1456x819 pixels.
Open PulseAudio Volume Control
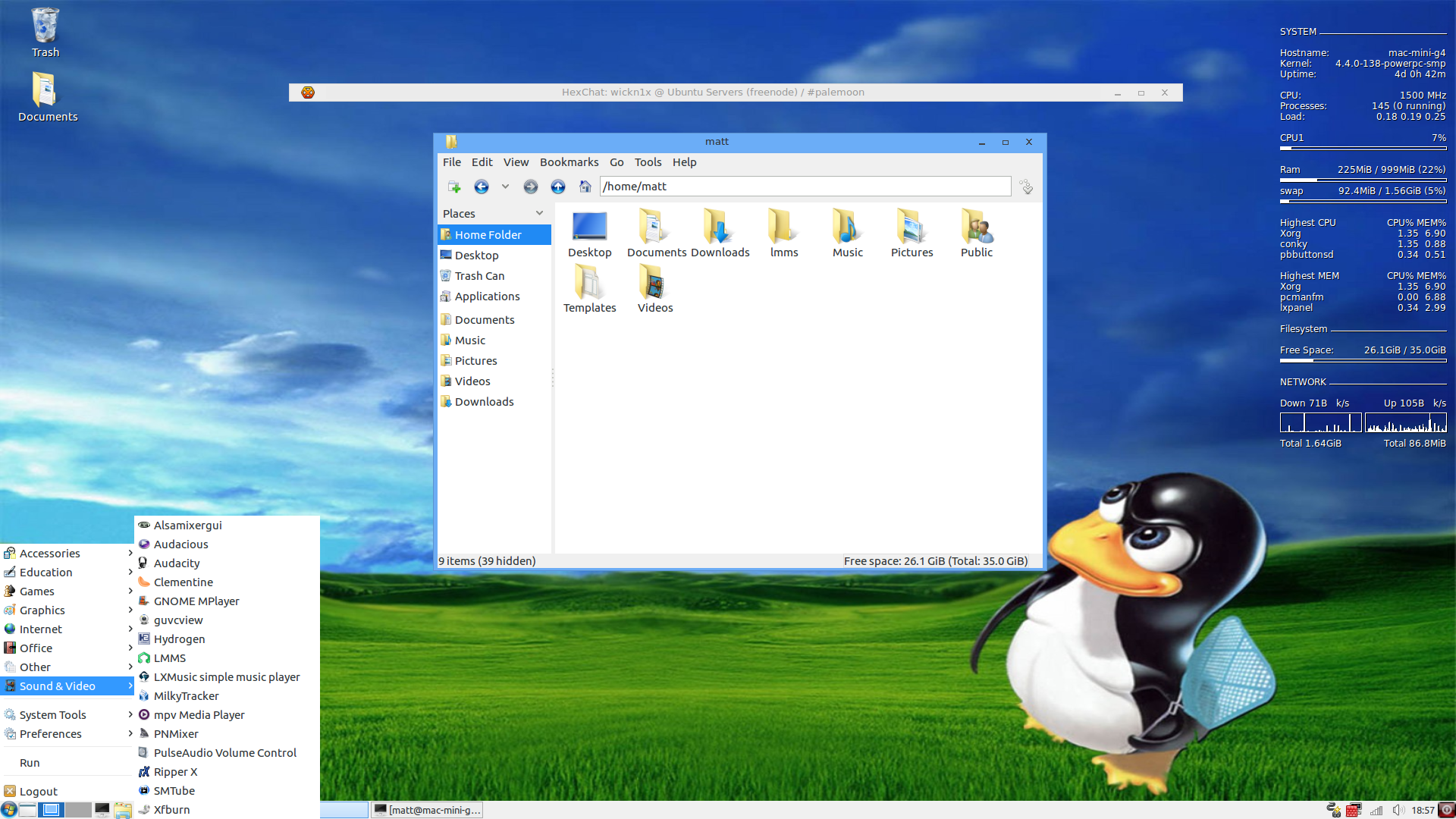pos(227,753)
